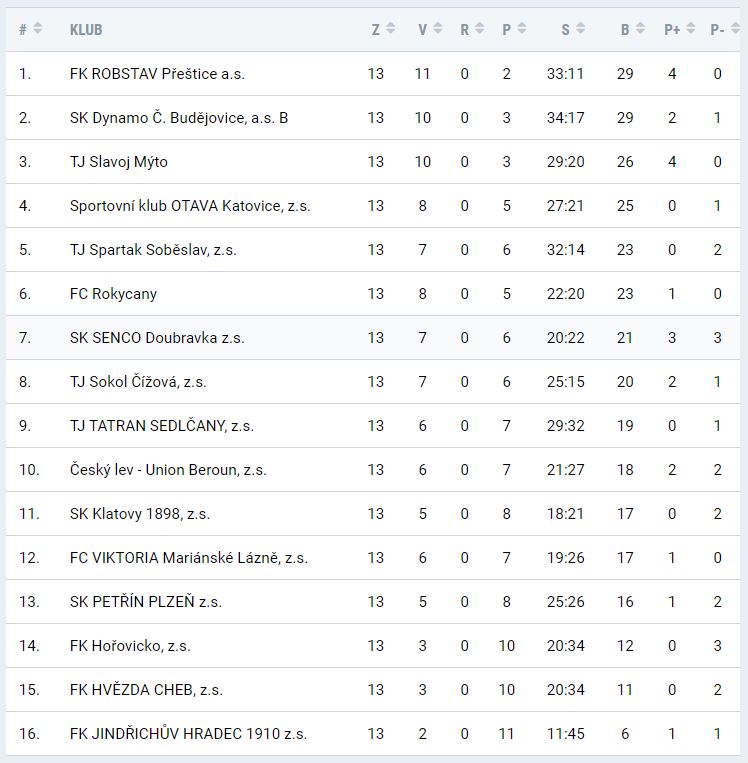Sort by matches played Z column
Image resolution: width=748 pixels, height=763 pixels.
(382, 29)
